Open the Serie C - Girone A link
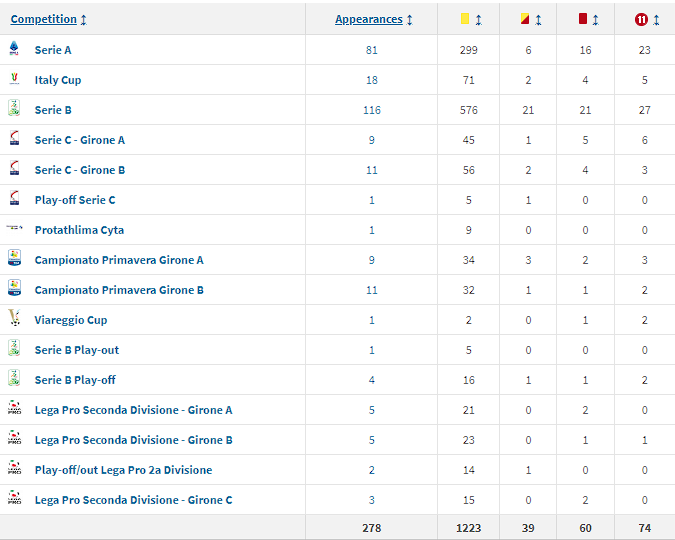675x540 pixels. pos(80,140)
